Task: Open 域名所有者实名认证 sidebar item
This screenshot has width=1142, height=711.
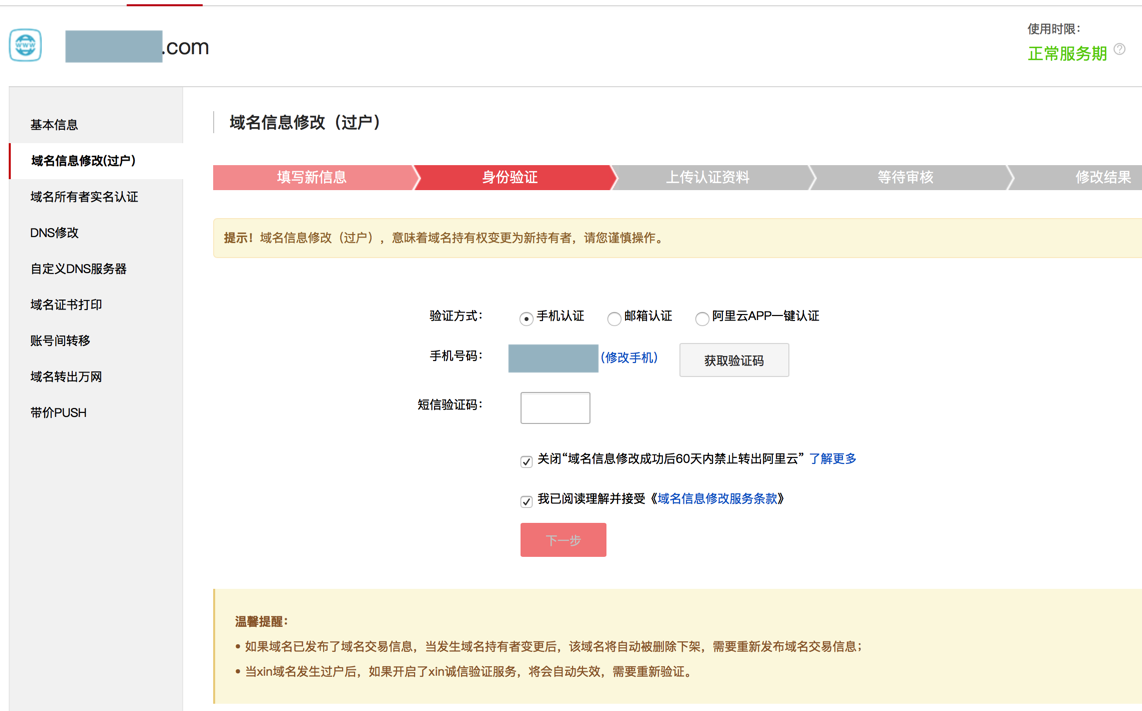Action: pos(84,197)
